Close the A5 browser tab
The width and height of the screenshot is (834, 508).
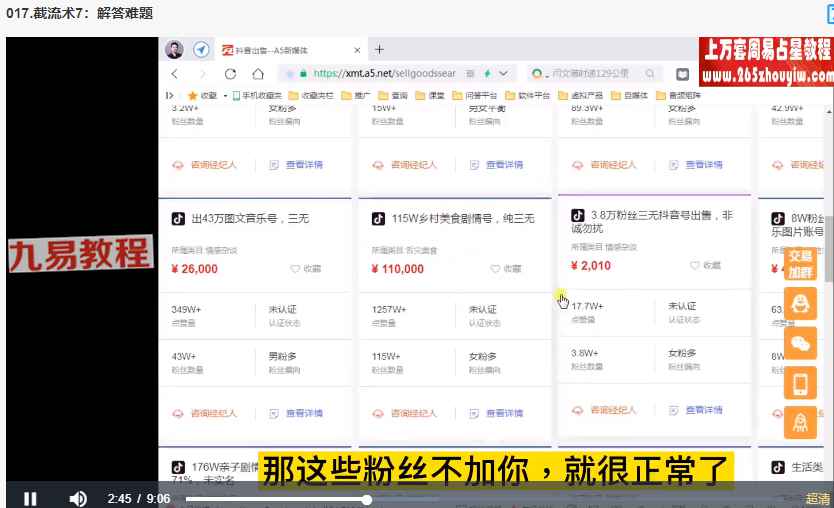click(357, 50)
